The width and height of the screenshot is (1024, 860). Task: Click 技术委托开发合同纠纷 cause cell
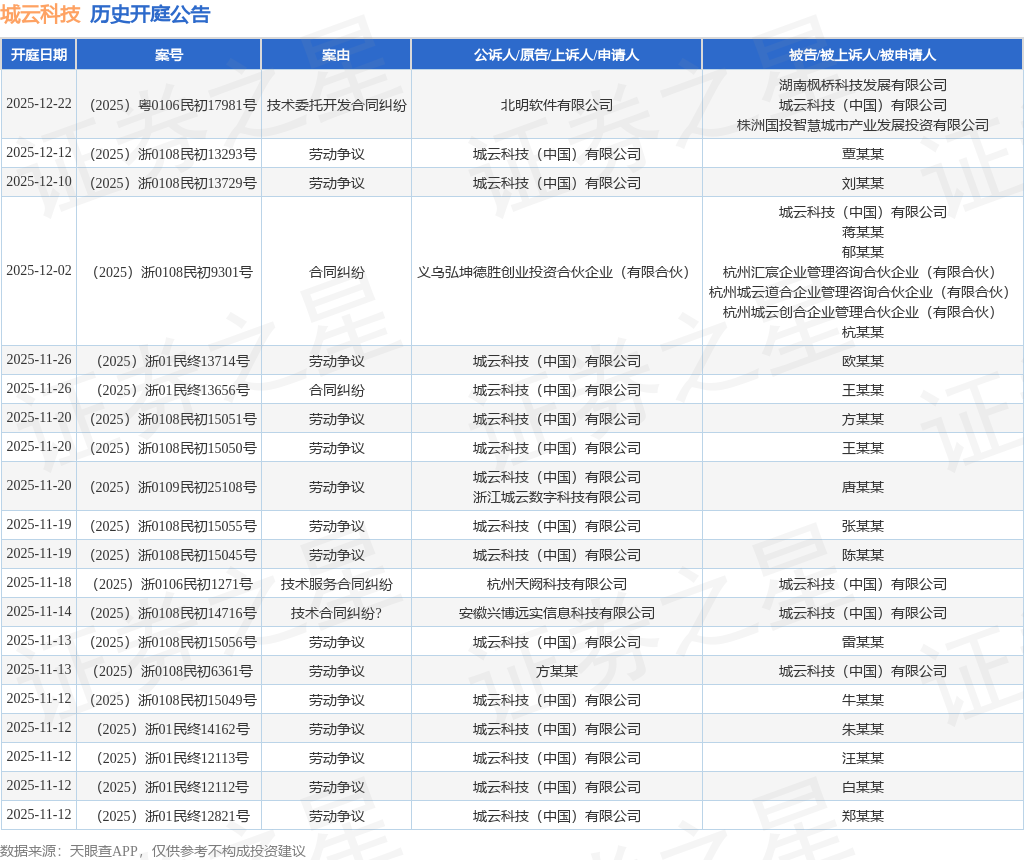[336, 105]
